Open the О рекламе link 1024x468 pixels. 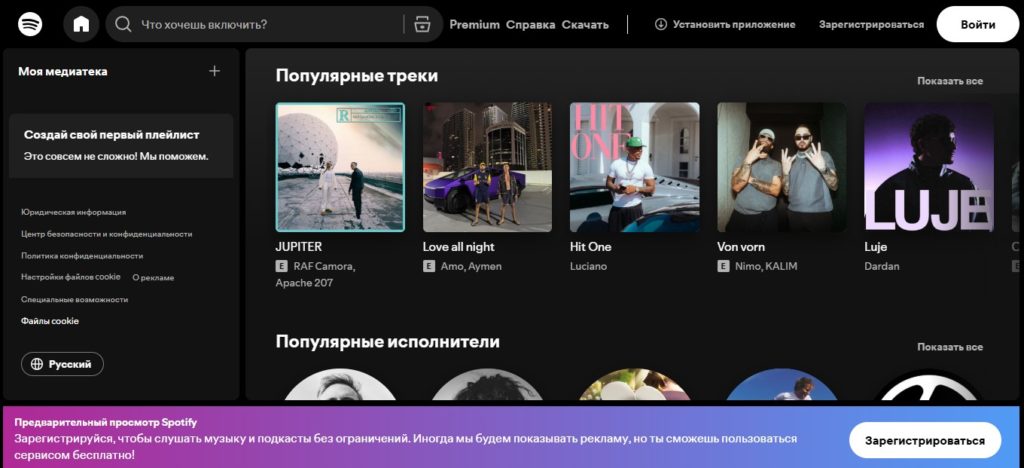(153, 277)
